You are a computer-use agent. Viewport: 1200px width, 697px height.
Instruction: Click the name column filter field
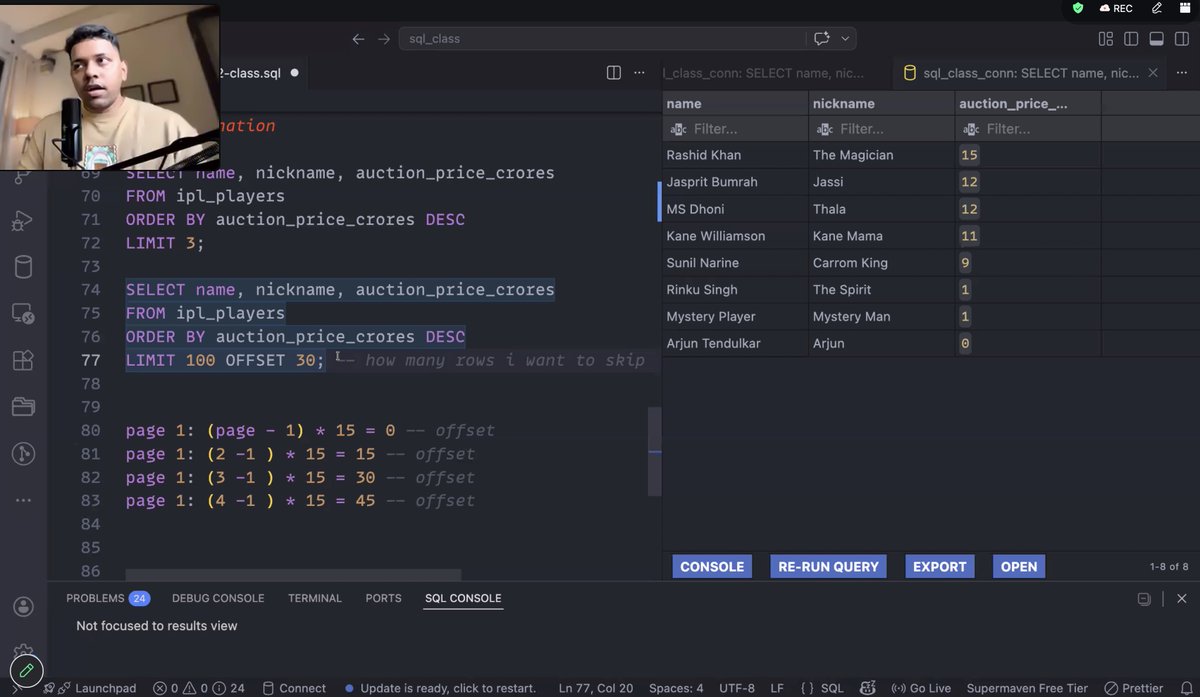(735, 129)
